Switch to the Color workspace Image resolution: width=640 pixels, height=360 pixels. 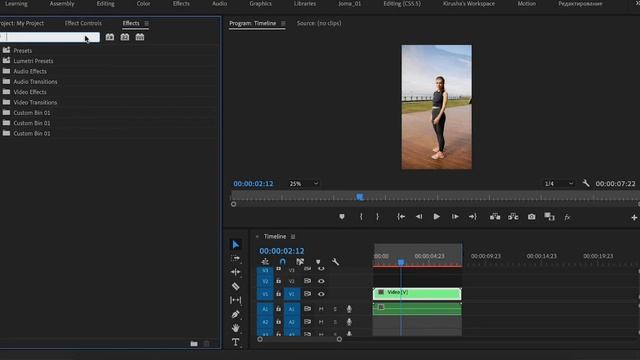[143, 4]
